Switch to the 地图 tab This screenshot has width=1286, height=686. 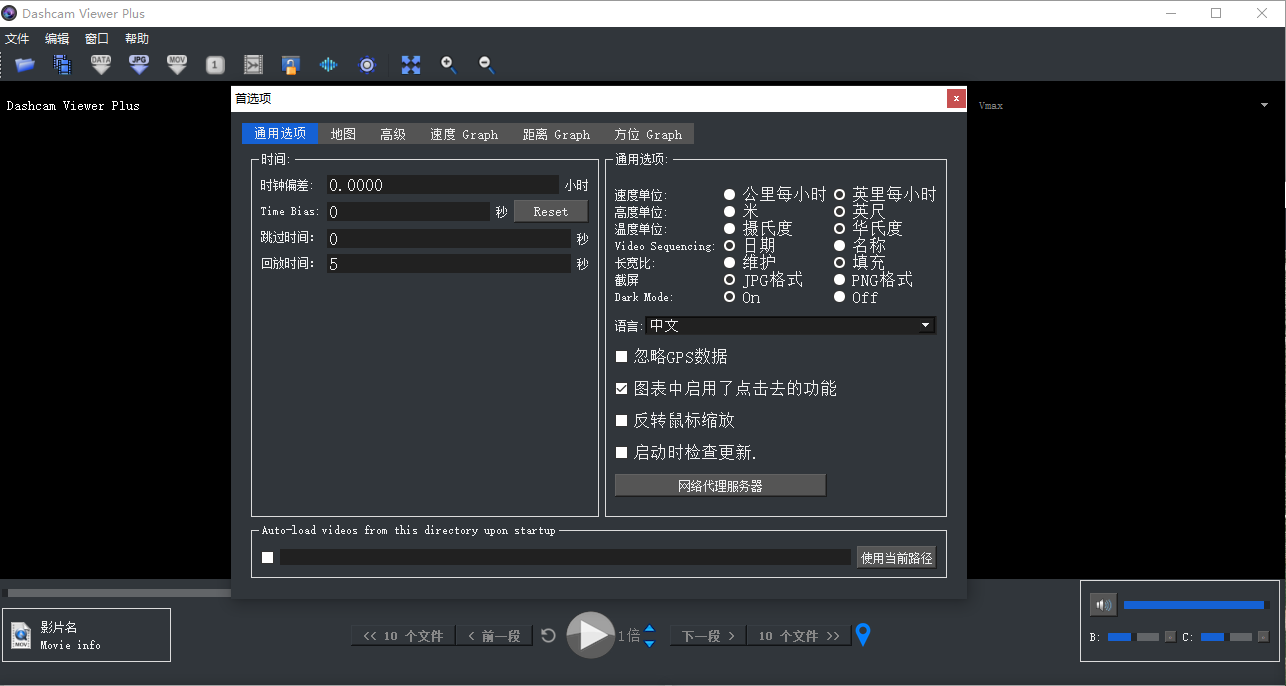point(343,134)
